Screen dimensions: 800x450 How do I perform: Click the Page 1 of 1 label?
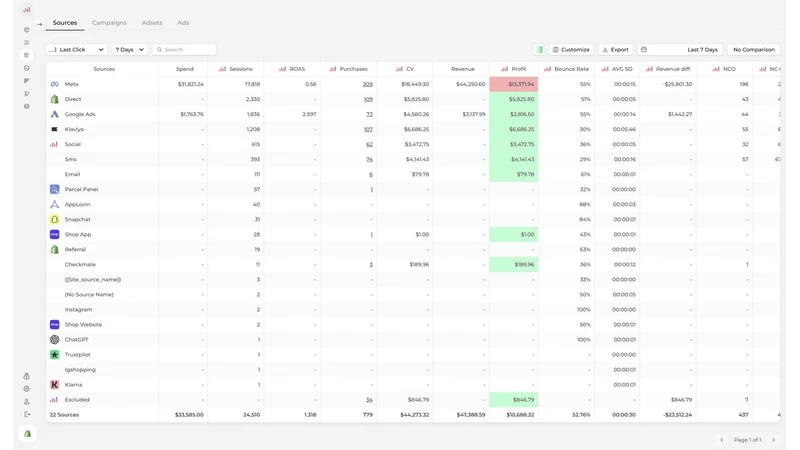[747, 440]
